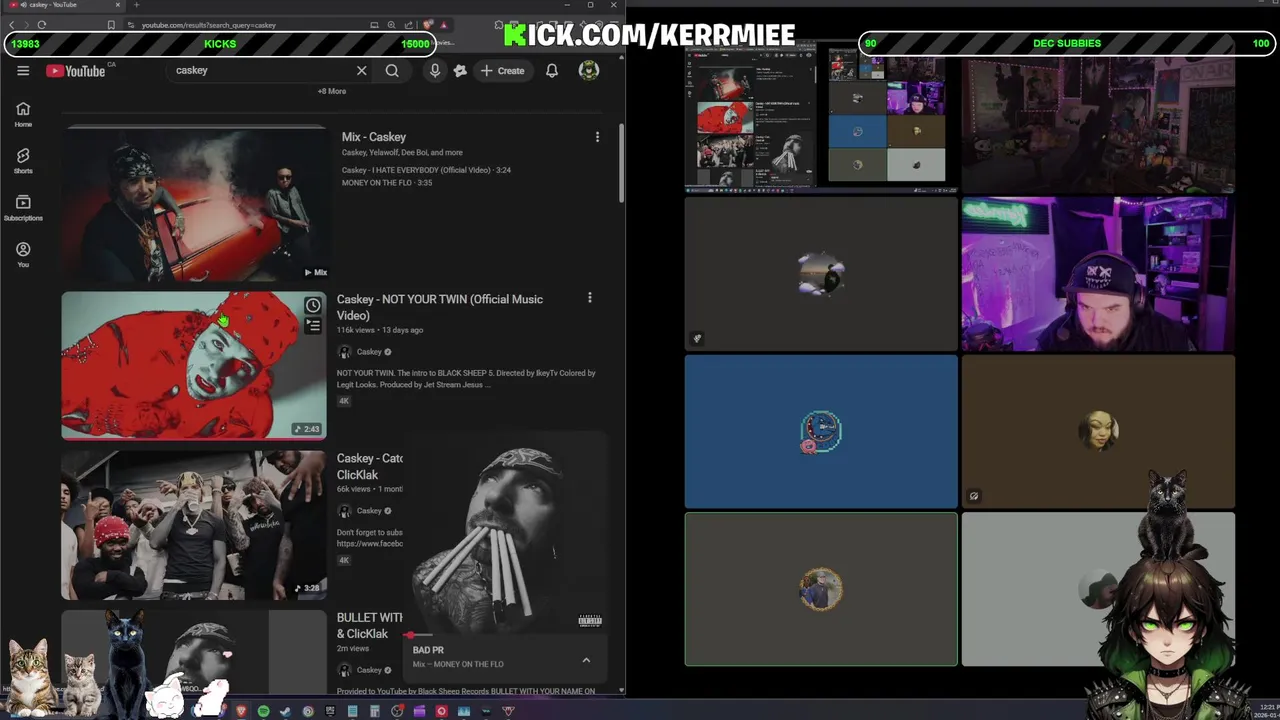Image resolution: width=1280 pixels, height=720 pixels.
Task: Open the YouTube hamburger guide menu
Action: [23, 71]
